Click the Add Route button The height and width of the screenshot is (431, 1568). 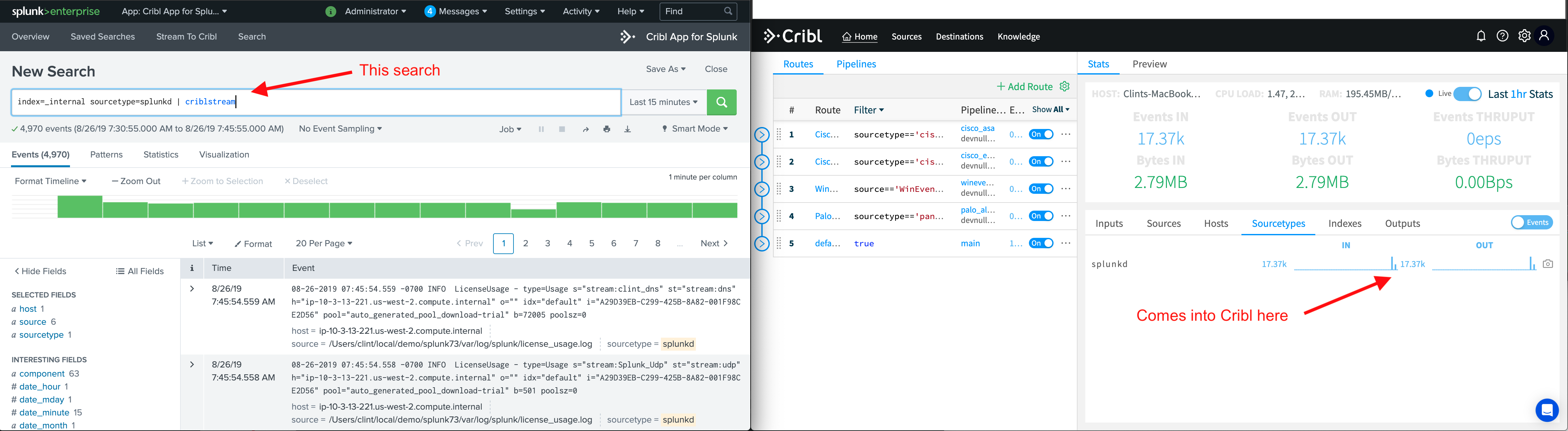click(x=1024, y=87)
